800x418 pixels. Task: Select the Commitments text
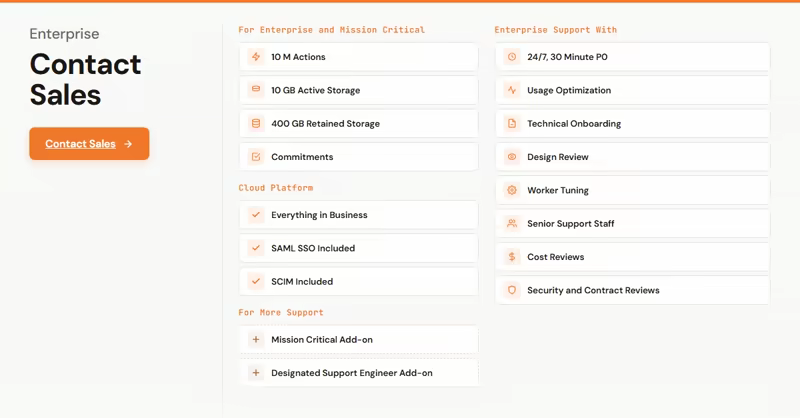pyautogui.click(x=302, y=157)
